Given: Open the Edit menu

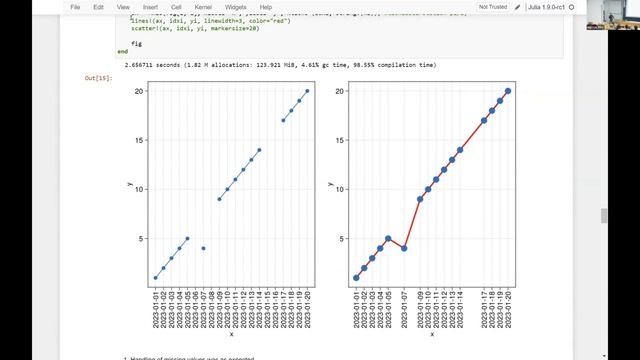Looking at the screenshot, I should click(x=98, y=7).
